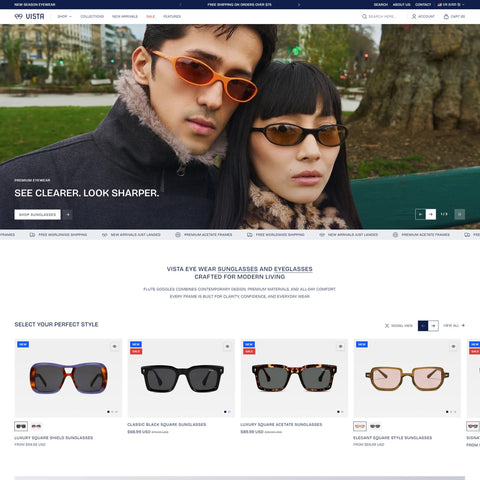Viewport: 480px width, 480px height.
Task: Show previous products with carousel left arrow
Action: point(423,325)
